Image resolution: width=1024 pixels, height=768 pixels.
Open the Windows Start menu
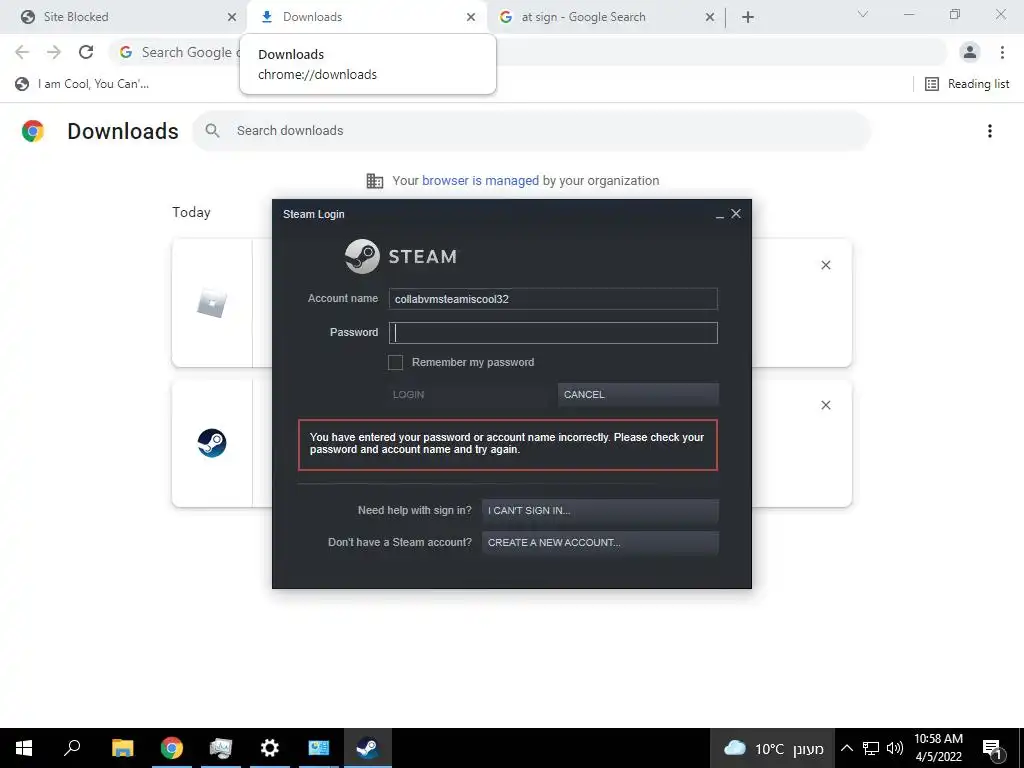tap(24, 748)
